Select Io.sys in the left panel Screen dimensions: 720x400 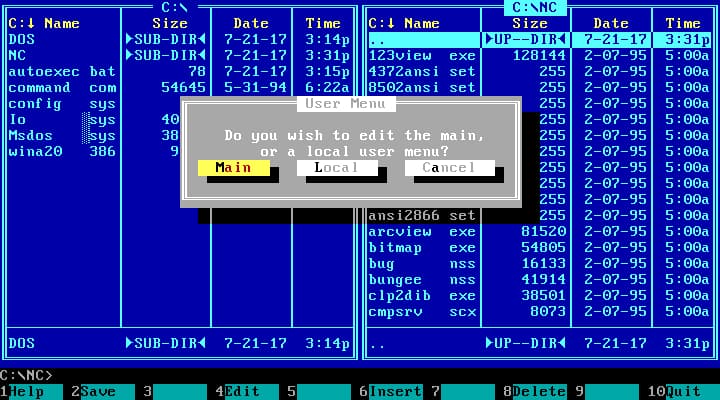(63, 120)
